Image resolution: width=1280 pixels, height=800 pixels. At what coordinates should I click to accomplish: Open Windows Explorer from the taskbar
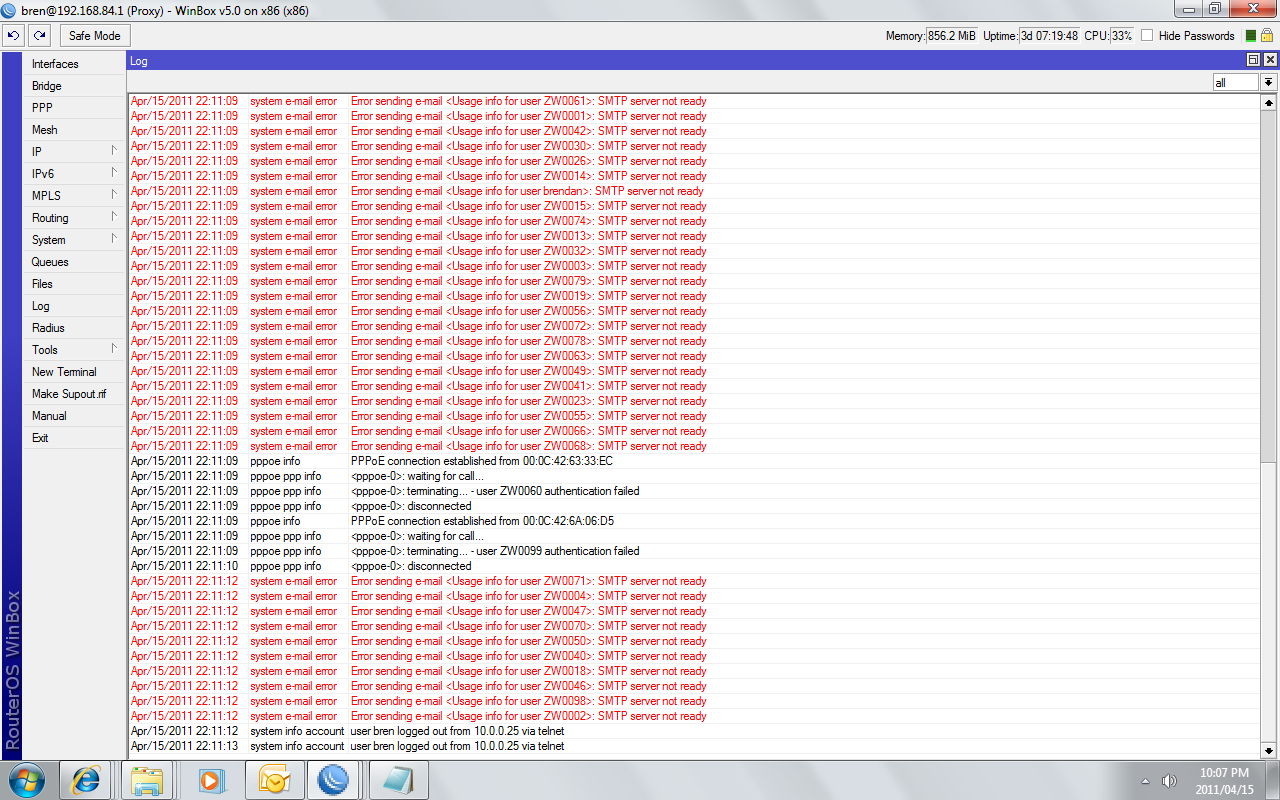147,780
